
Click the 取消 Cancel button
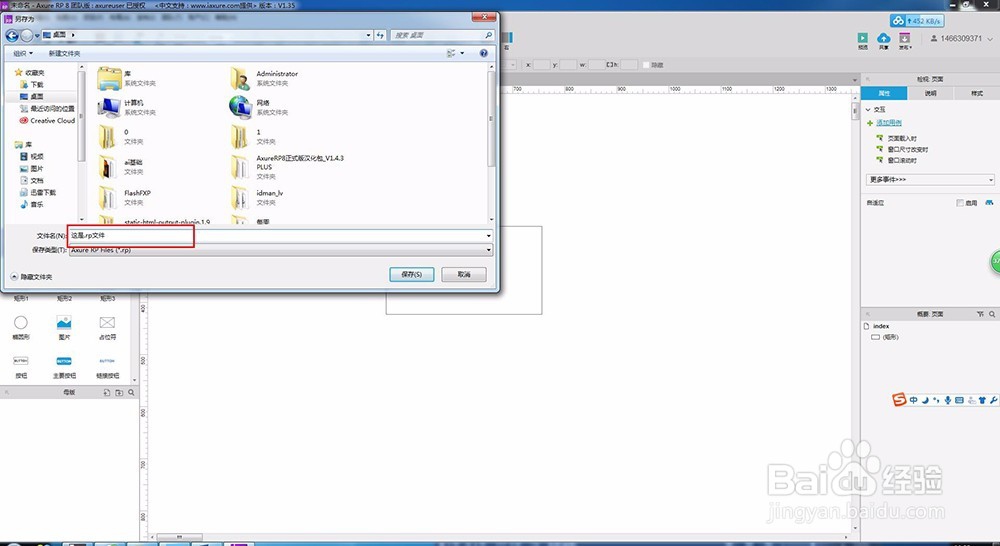pyautogui.click(x=464, y=274)
